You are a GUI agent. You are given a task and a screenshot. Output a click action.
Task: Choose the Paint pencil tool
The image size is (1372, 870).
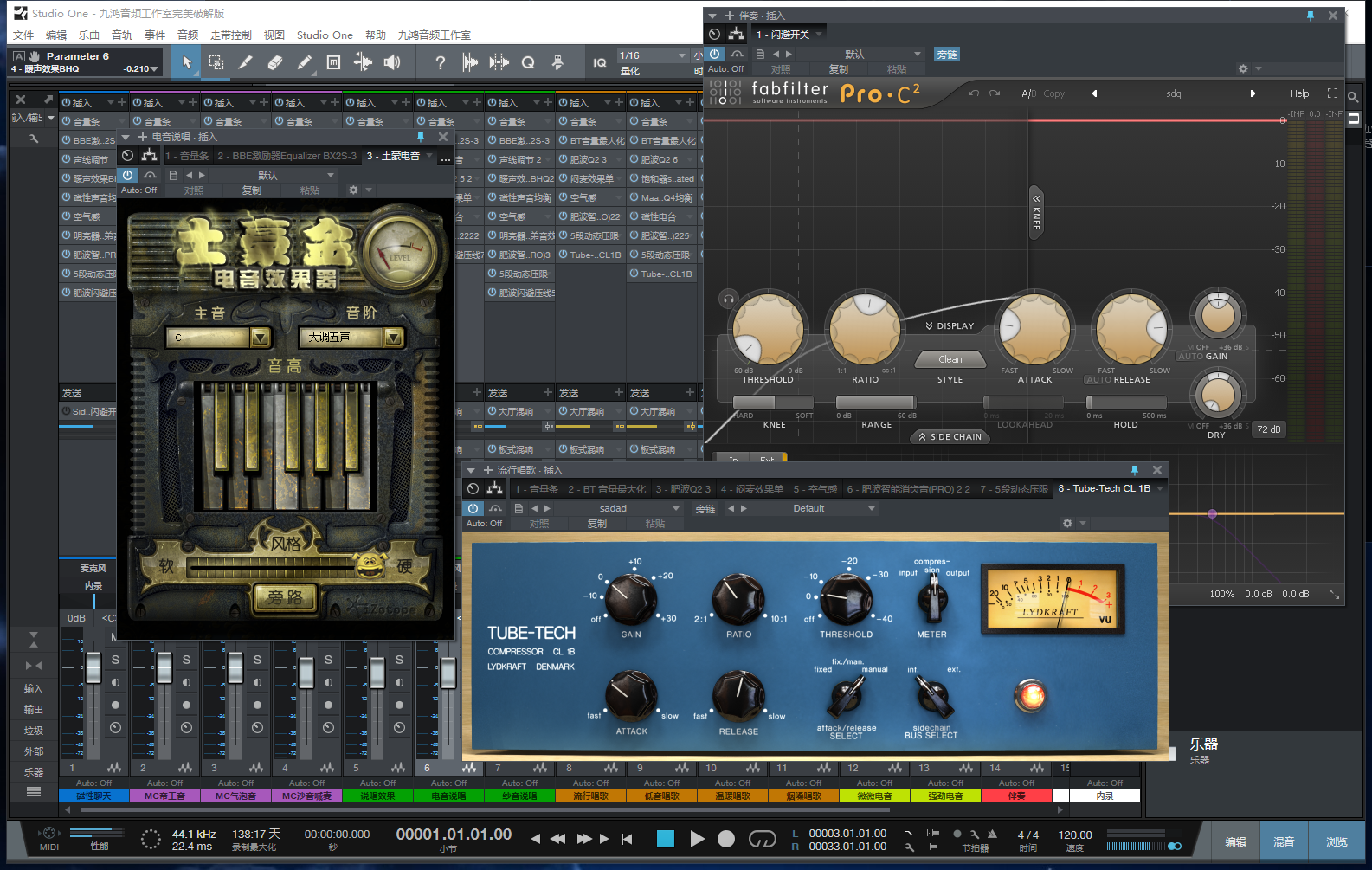point(304,62)
